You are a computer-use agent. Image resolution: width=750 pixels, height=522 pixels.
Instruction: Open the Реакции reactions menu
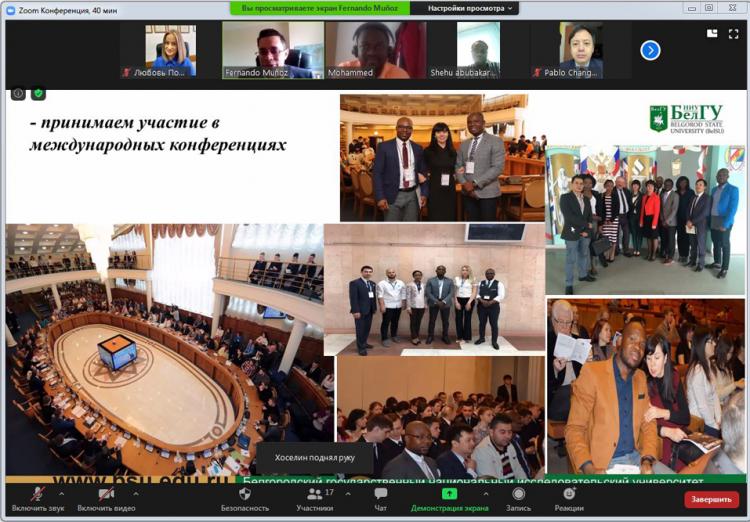point(569,498)
